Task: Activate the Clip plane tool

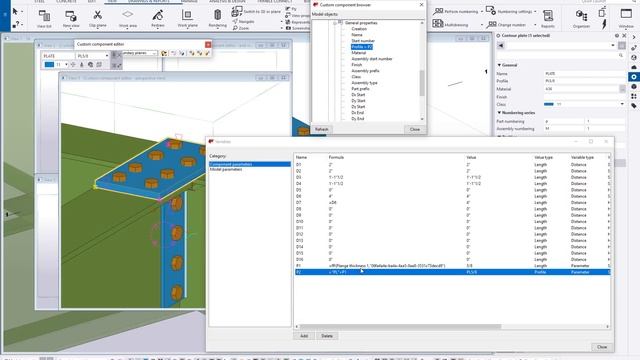Action: (x=98, y=18)
